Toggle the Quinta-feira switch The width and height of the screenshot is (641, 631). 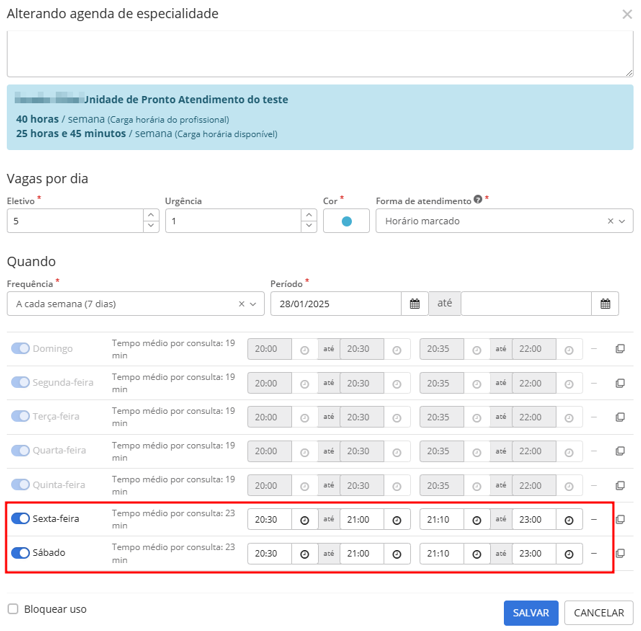[20, 484]
